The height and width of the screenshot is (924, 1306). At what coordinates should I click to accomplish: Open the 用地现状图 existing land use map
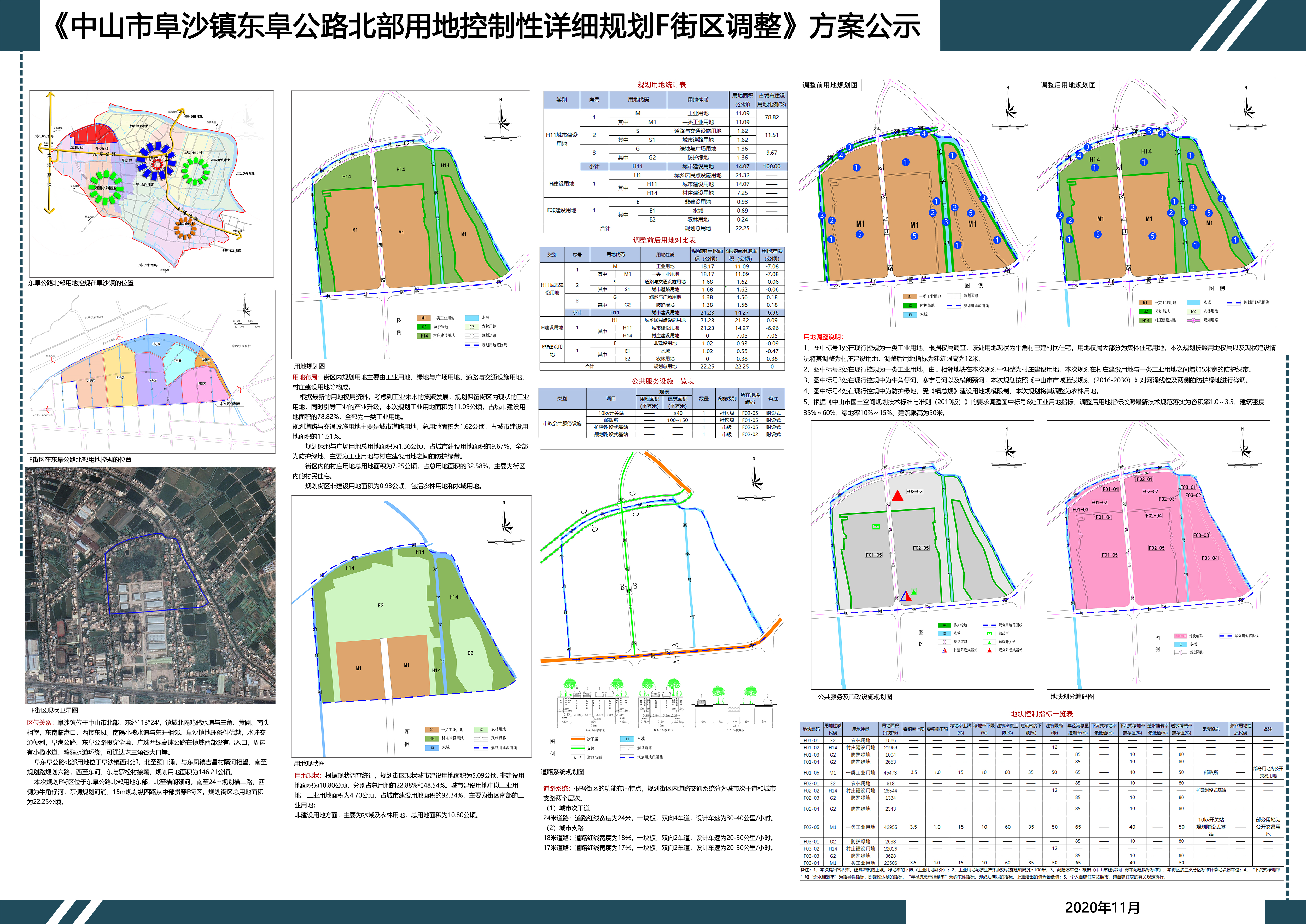click(411, 627)
